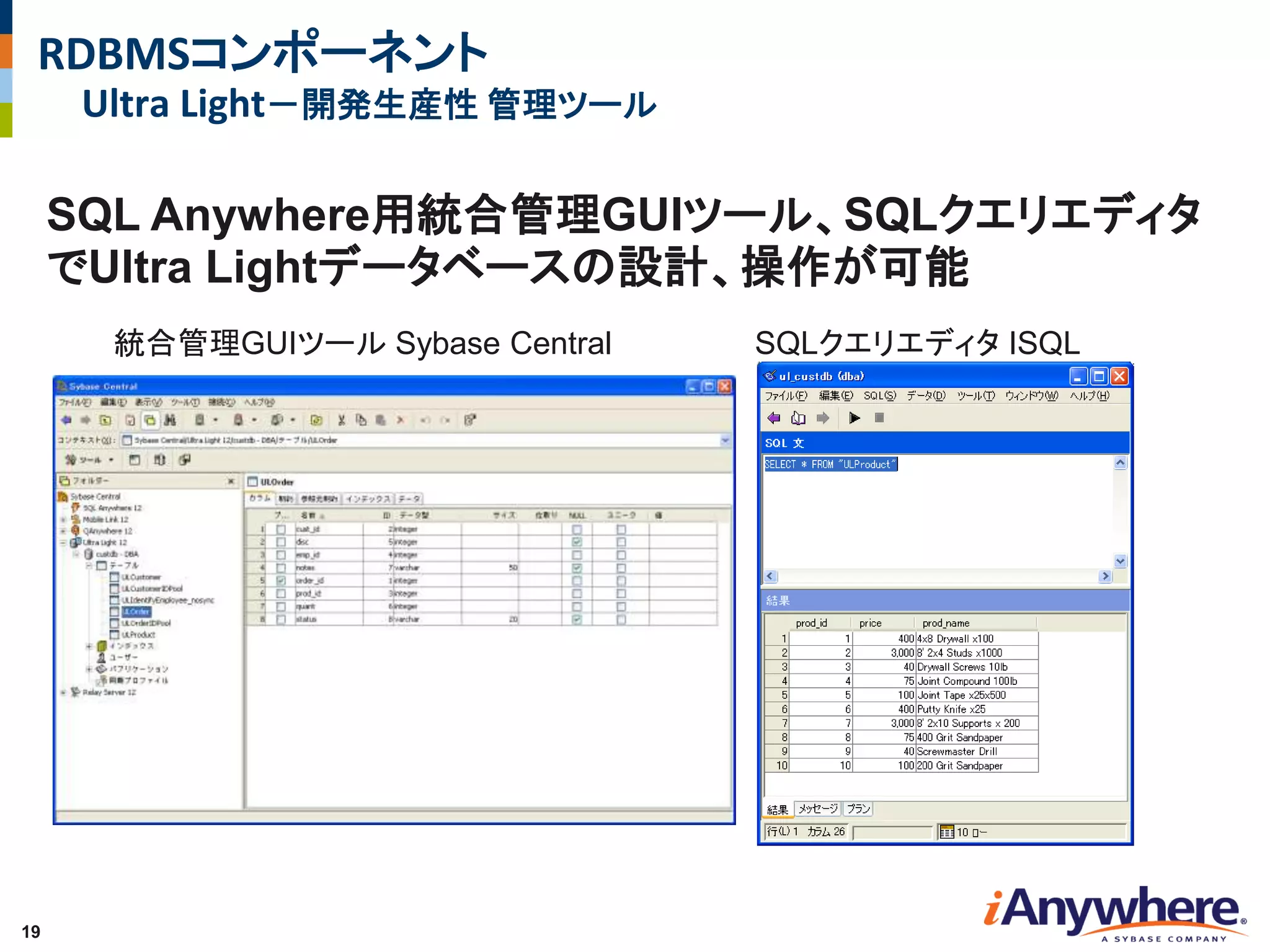Click the Disconnect icon in Sybase Central toolbar
The image size is (1270, 952).
tap(238, 420)
